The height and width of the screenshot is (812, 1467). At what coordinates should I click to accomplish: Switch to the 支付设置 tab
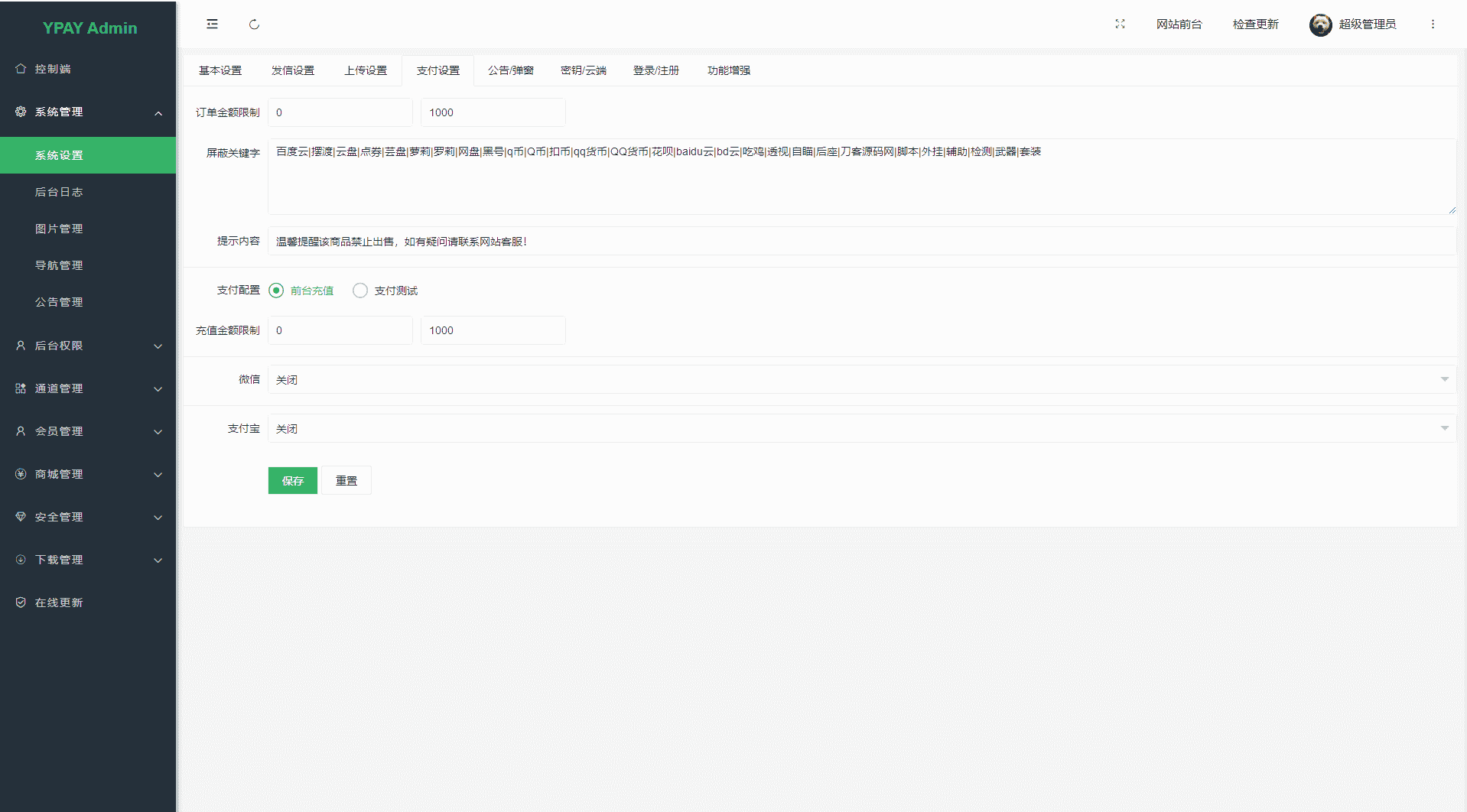438,70
